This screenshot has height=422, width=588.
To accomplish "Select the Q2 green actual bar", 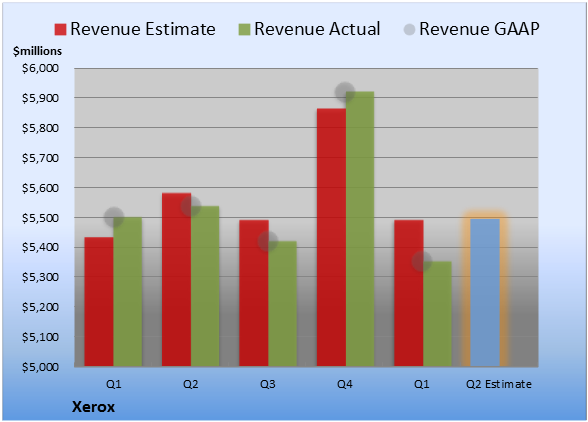I will click(x=205, y=286).
